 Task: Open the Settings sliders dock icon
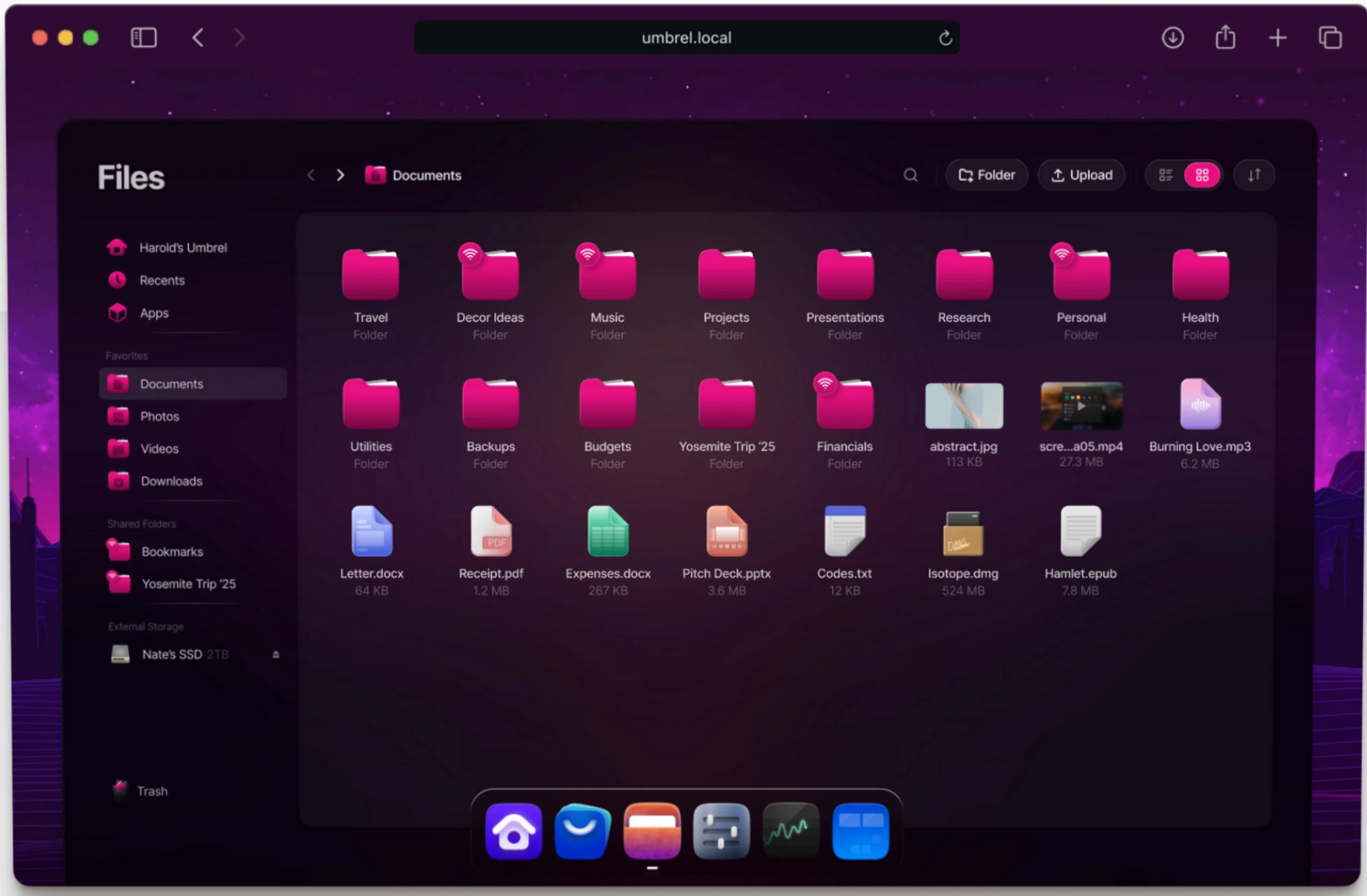point(721,831)
